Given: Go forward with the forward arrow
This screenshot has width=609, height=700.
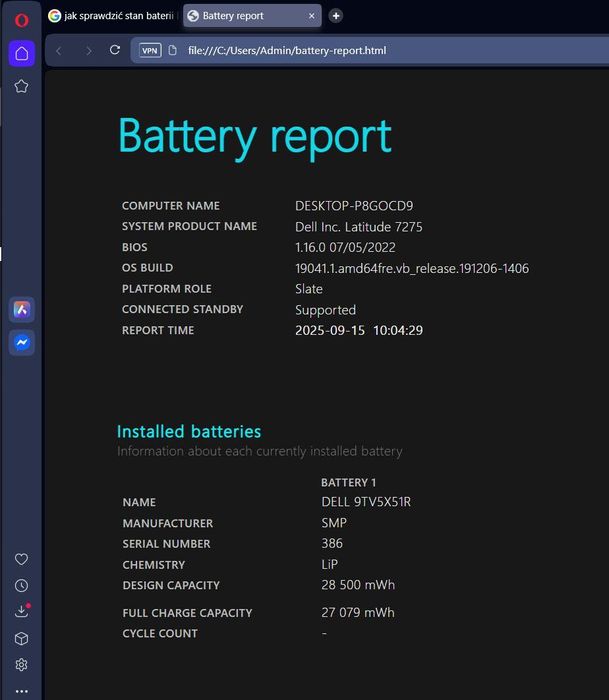Looking at the screenshot, I should point(88,50).
